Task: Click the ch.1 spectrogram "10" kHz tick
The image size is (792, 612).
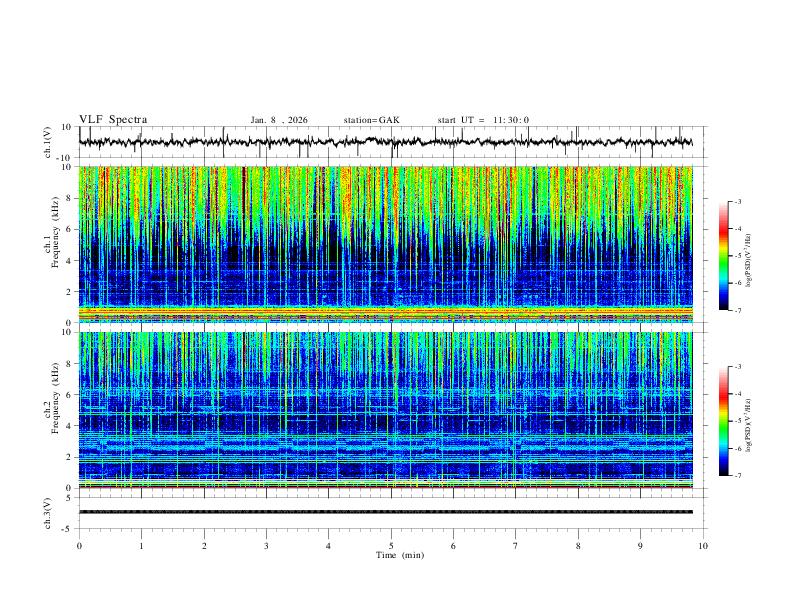Action: pos(67,167)
